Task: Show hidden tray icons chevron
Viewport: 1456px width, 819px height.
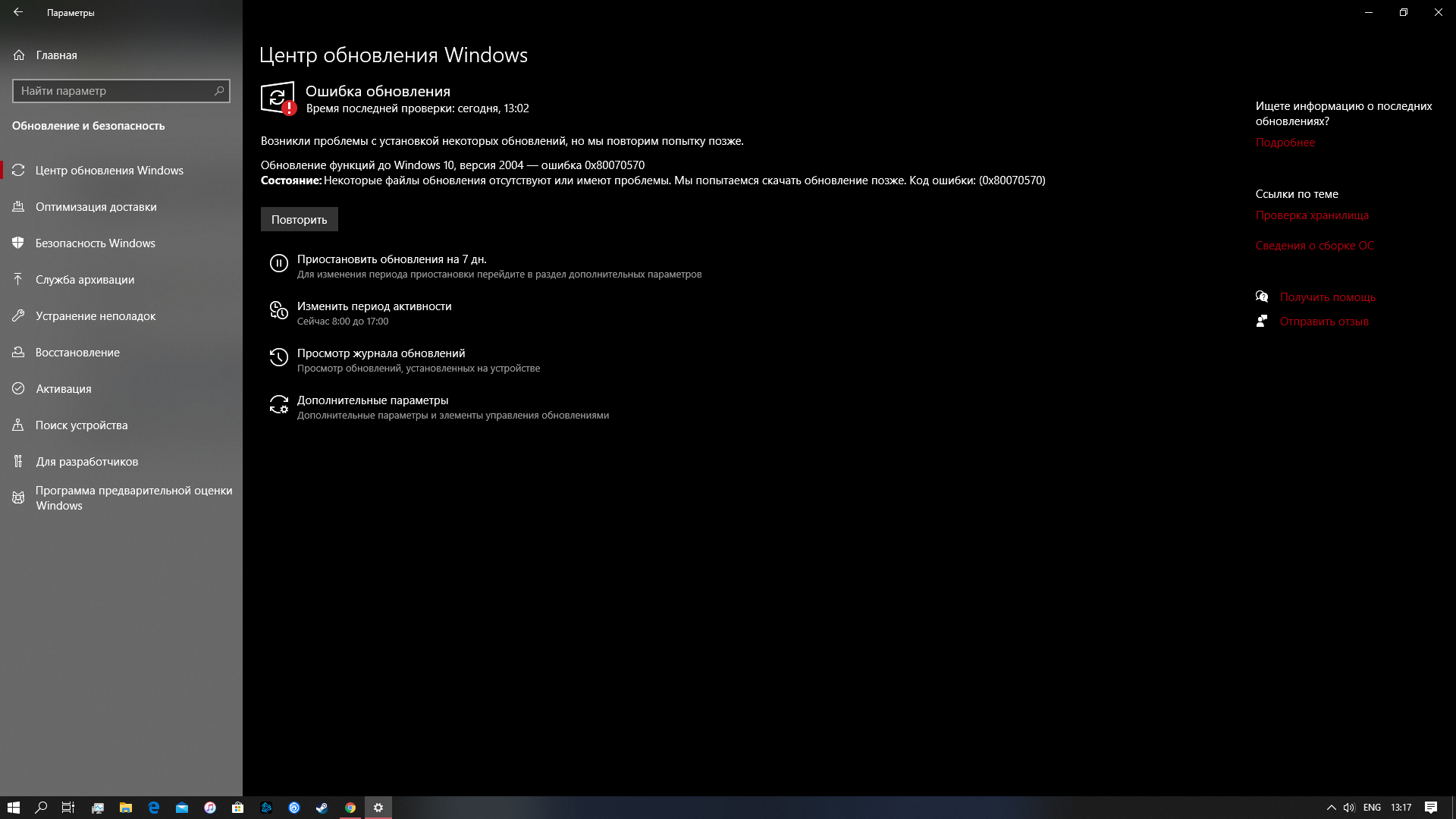Action: (x=1331, y=808)
